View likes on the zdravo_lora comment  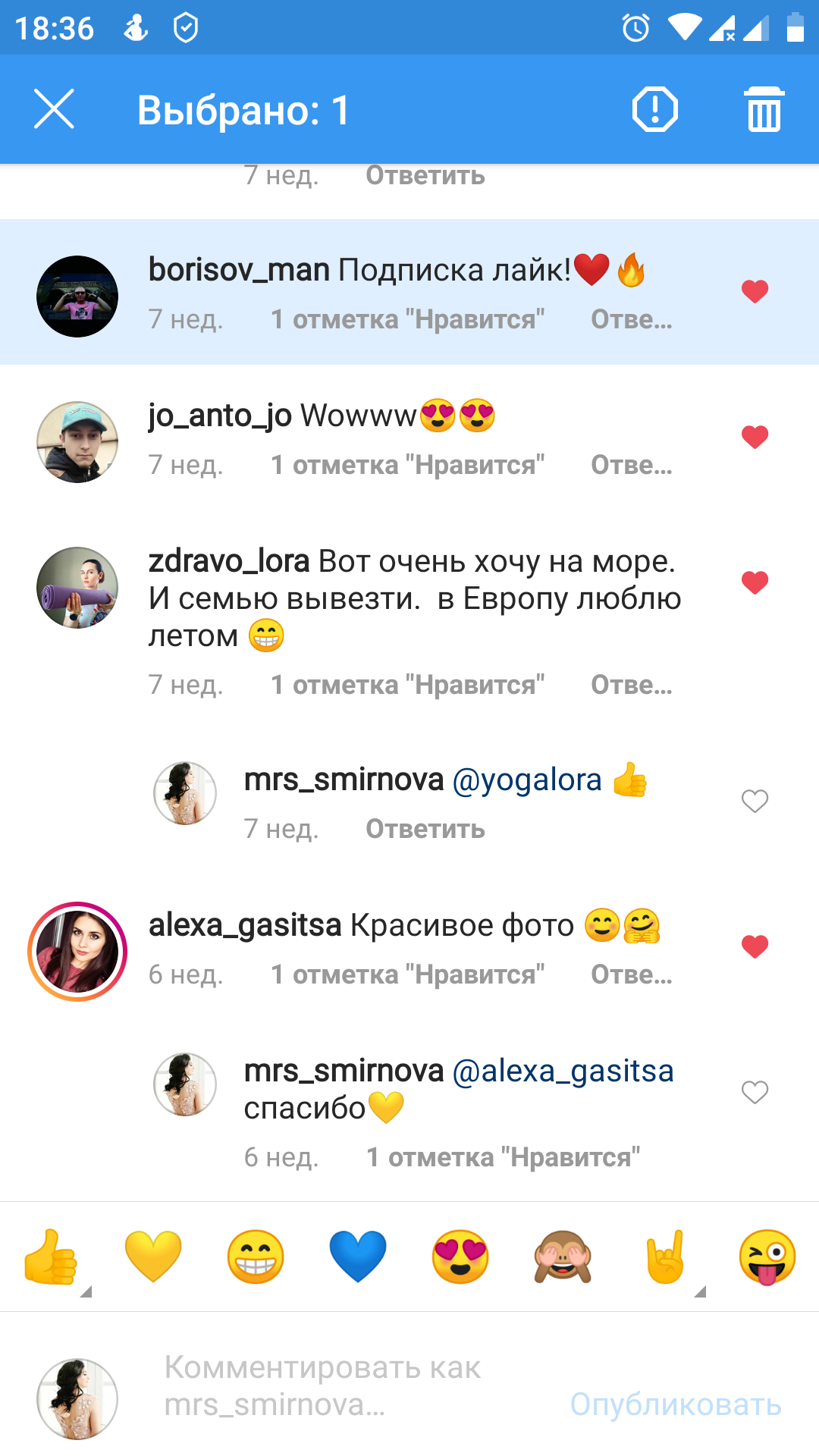pyautogui.click(x=407, y=685)
